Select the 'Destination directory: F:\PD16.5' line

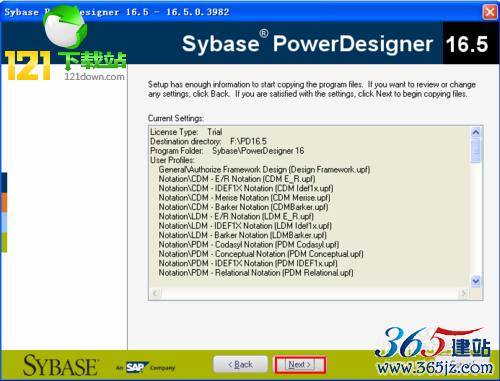[208, 141]
